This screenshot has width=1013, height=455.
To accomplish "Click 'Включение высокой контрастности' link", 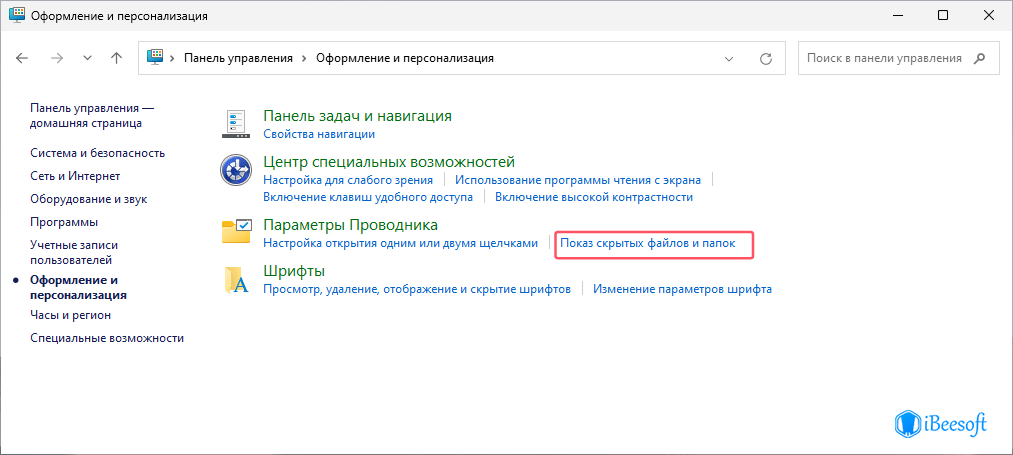I will pyautogui.click(x=594, y=197).
